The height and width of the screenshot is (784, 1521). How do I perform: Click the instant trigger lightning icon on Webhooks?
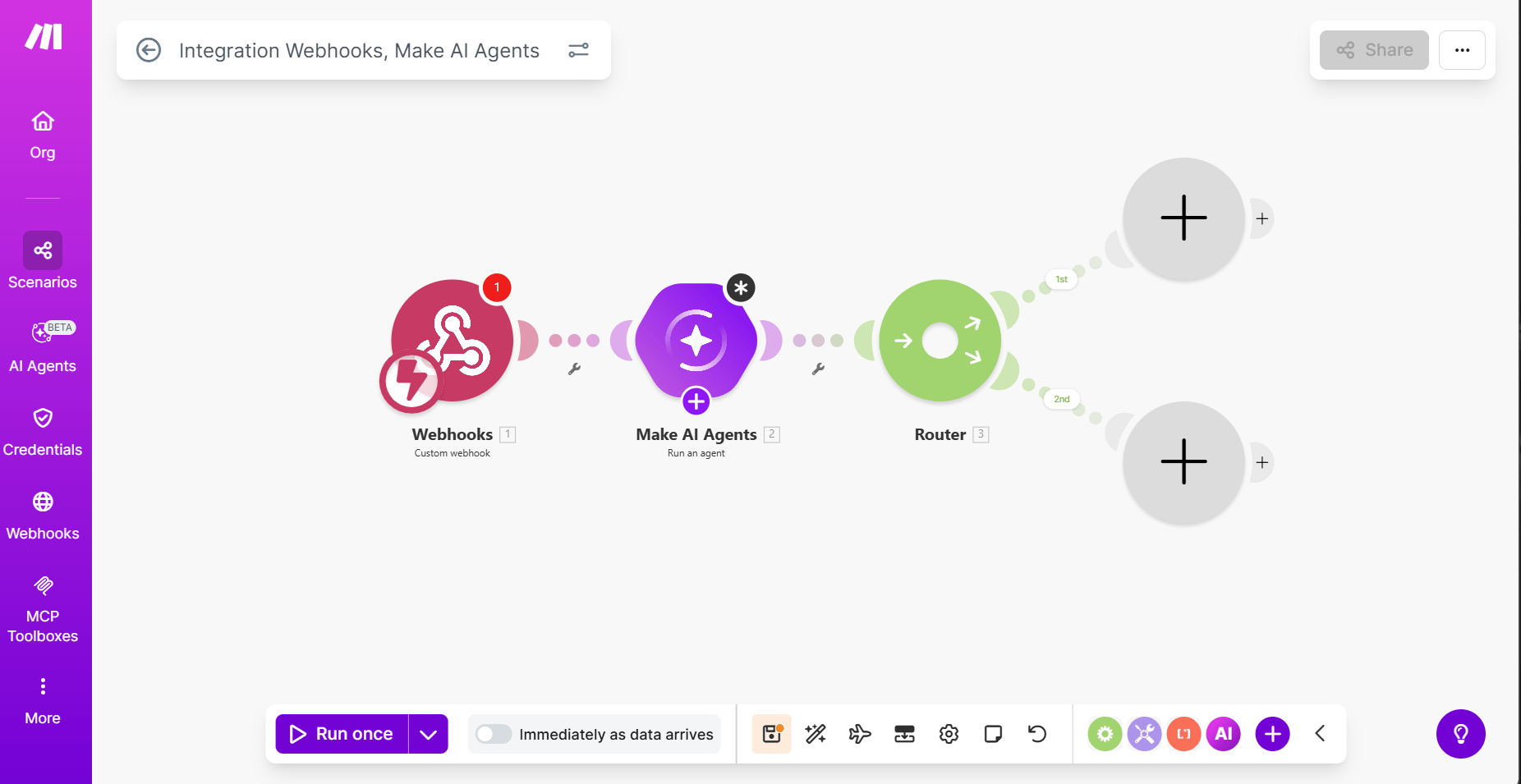point(411,381)
